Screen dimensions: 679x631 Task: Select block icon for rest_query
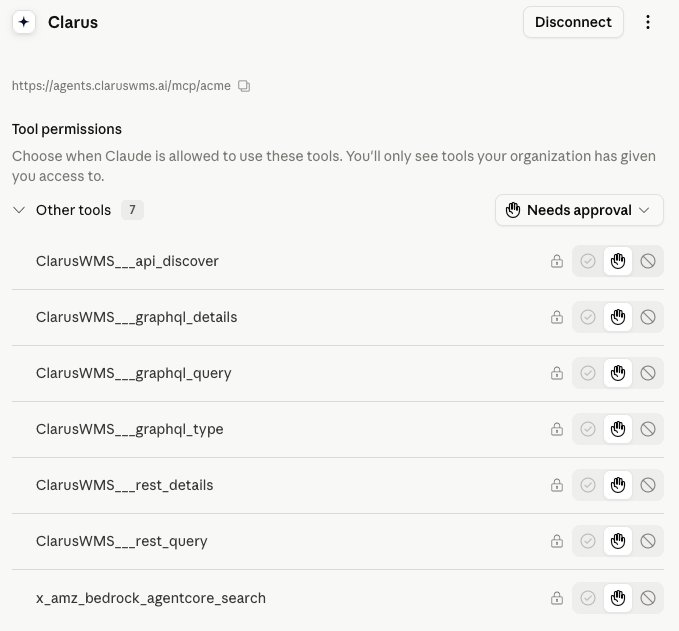[648, 541]
